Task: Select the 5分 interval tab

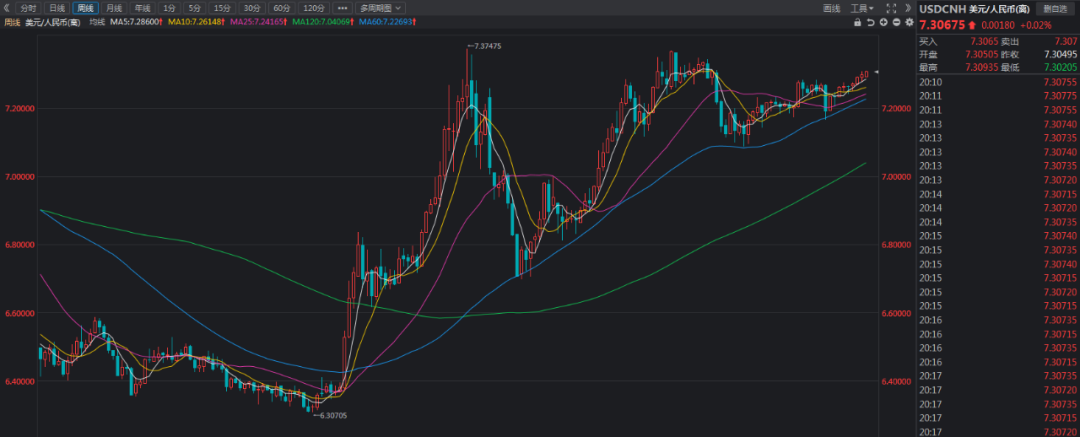Action: click(x=195, y=8)
